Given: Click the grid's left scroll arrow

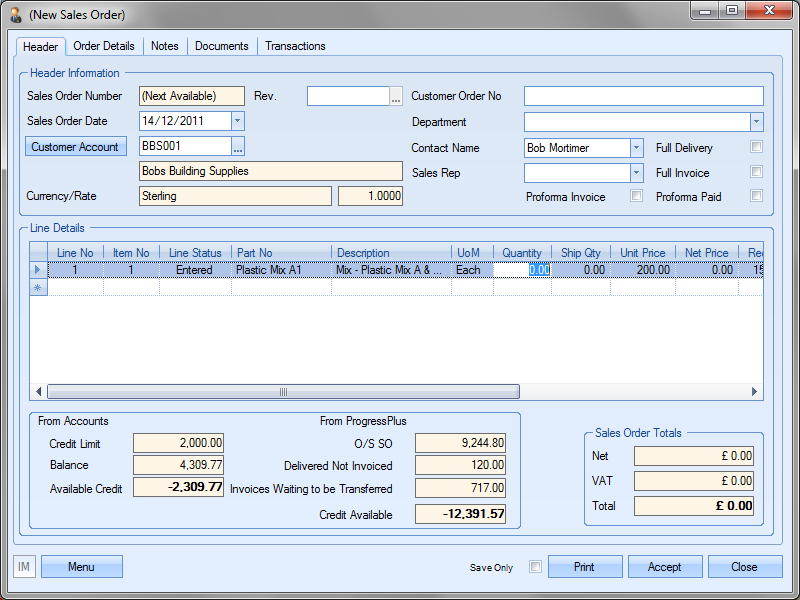Looking at the screenshot, I should click(x=40, y=392).
